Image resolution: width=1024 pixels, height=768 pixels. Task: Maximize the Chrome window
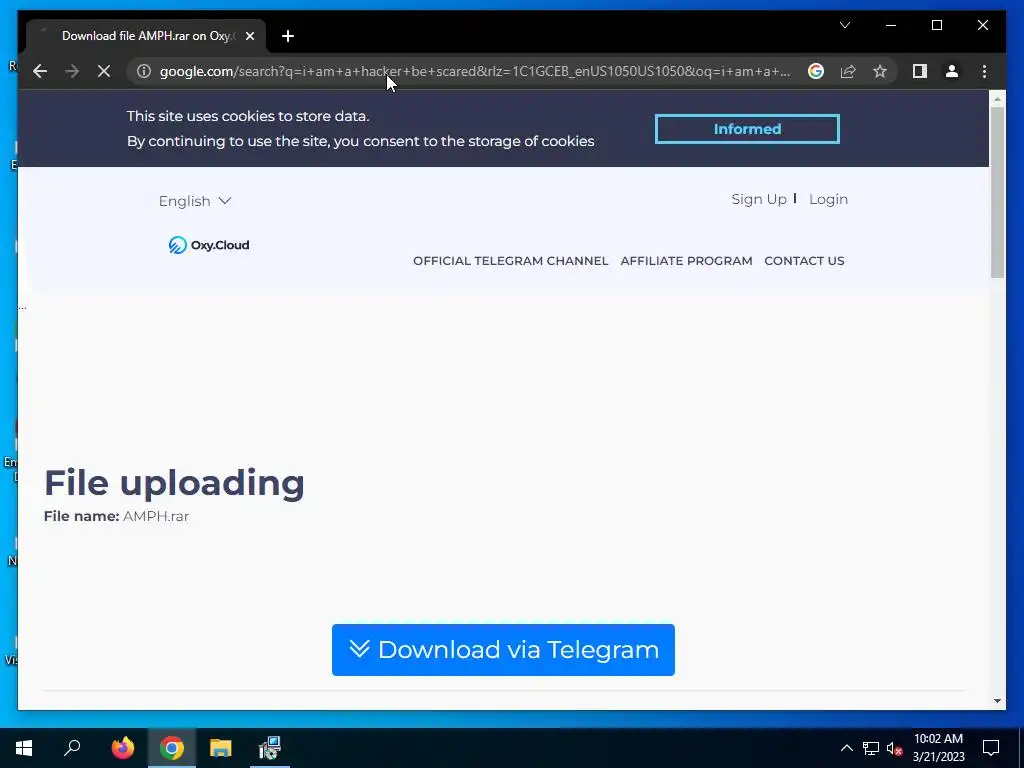(x=936, y=25)
